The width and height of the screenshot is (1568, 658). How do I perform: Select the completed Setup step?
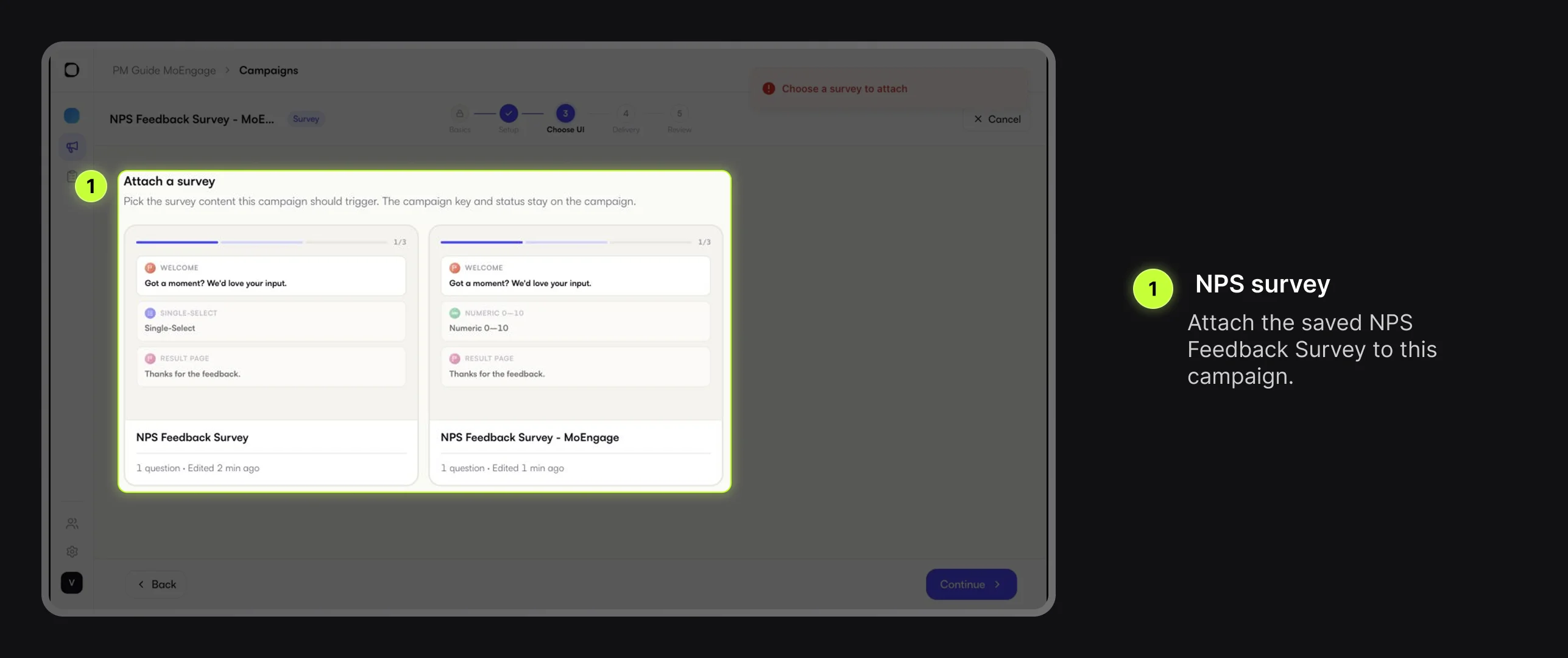click(x=509, y=119)
